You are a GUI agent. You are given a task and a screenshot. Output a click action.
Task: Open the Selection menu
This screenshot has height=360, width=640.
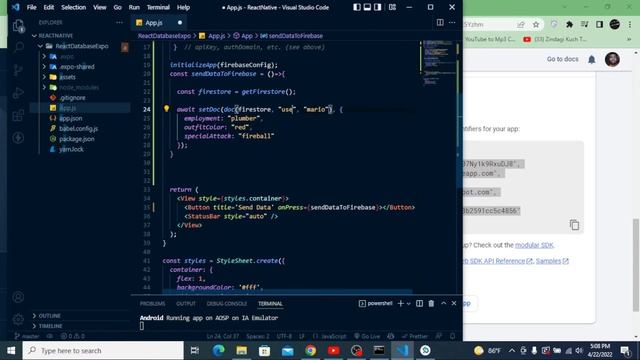coord(73,7)
